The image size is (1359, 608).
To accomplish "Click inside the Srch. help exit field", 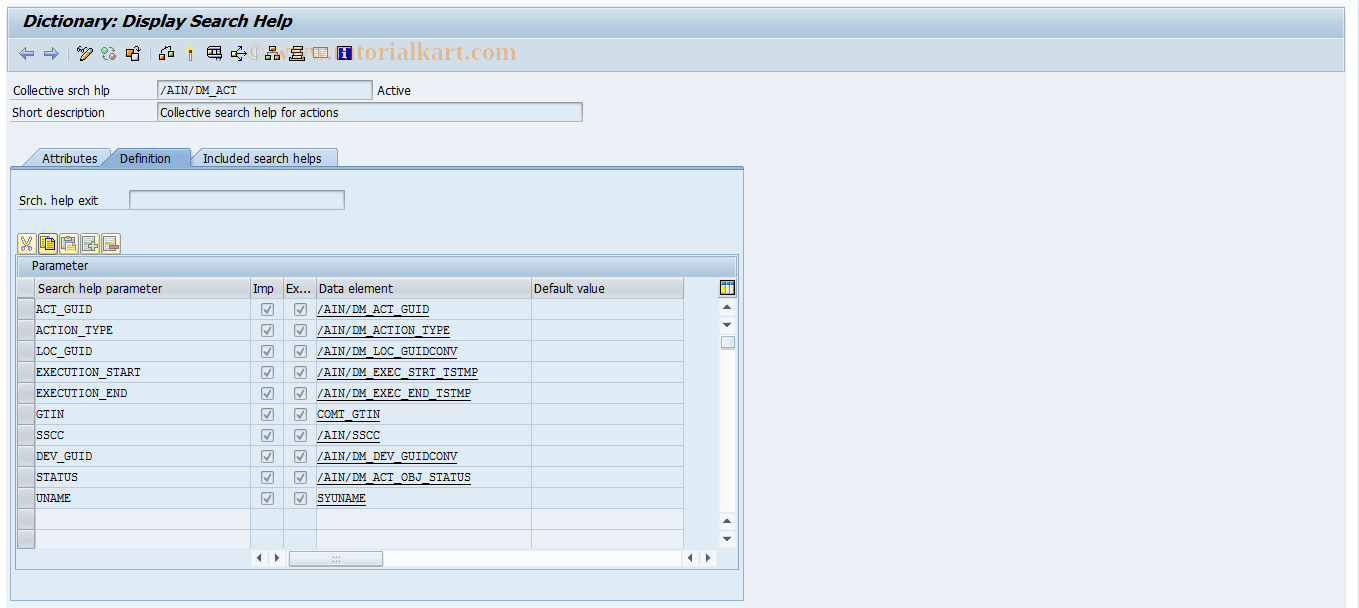I will [x=236, y=199].
